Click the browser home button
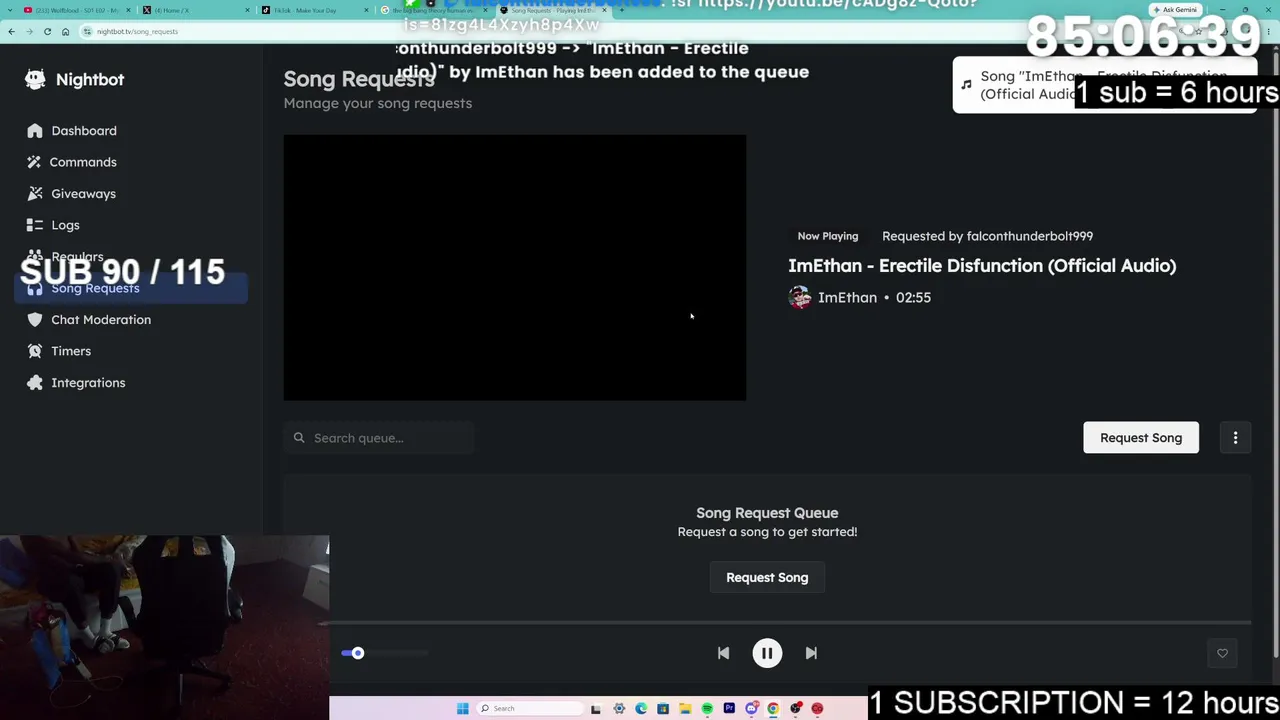The image size is (1280, 720). pyautogui.click(x=65, y=32)
